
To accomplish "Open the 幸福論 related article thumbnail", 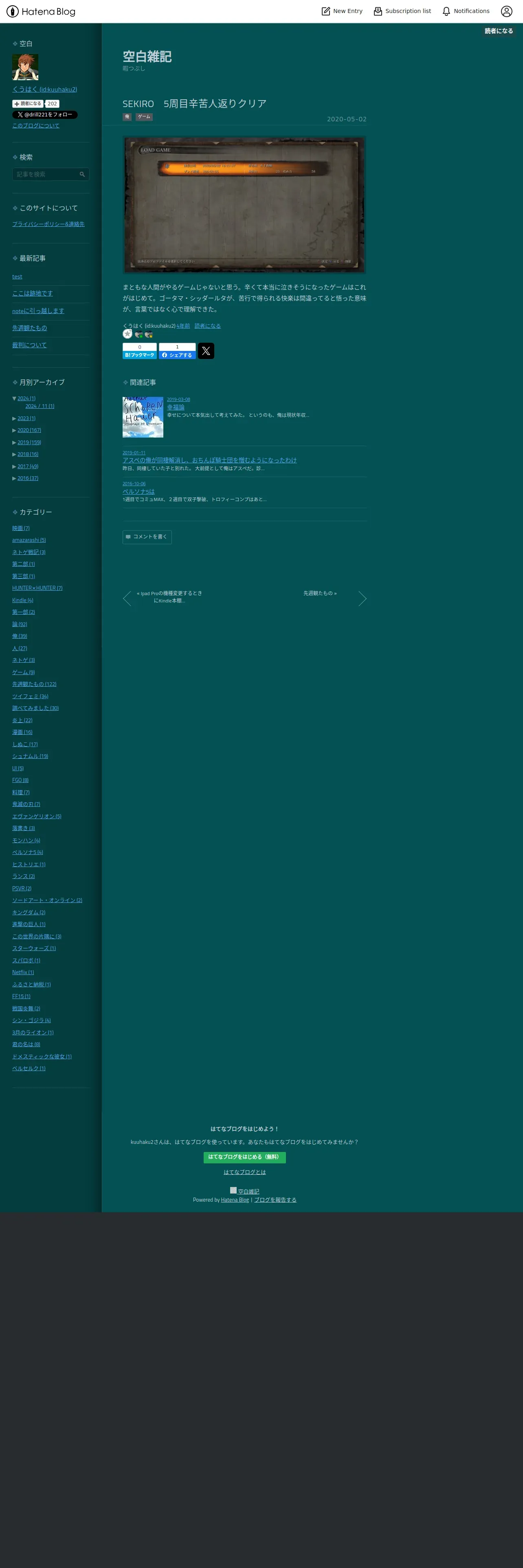I will click(x=143, y=417).
